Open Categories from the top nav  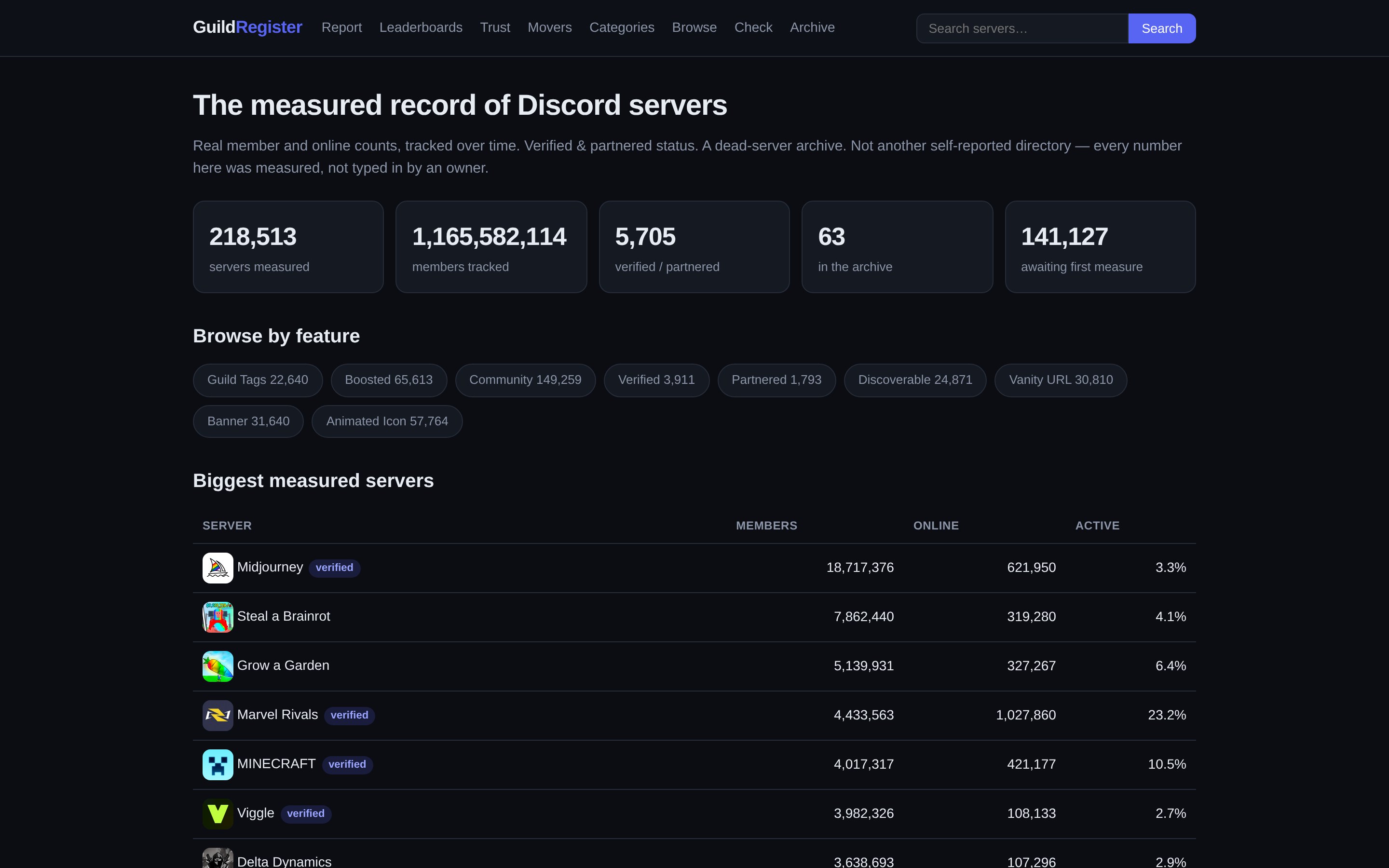pos(622,27)
